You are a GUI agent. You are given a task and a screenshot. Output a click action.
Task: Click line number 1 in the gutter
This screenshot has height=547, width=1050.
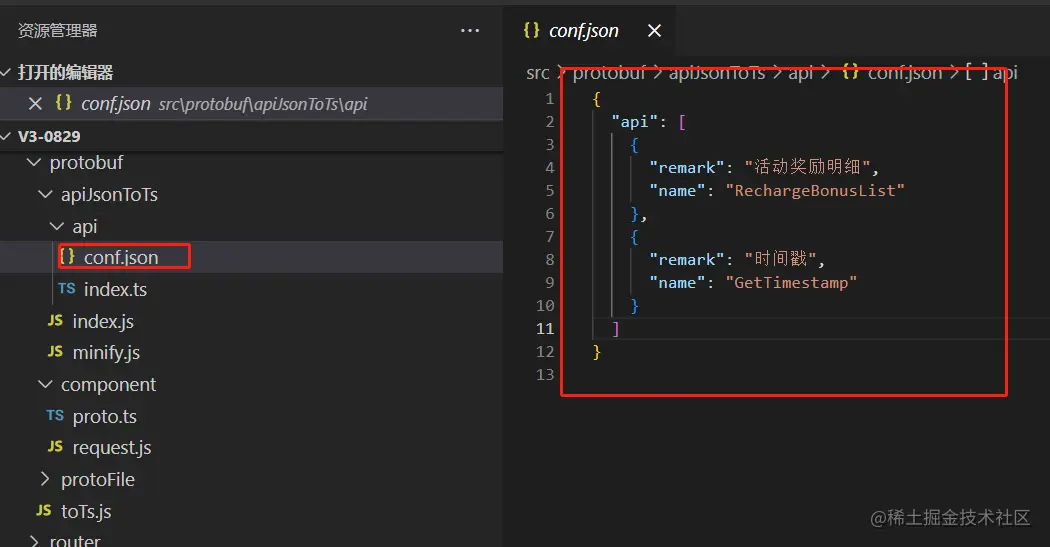(x=550, y=99)
